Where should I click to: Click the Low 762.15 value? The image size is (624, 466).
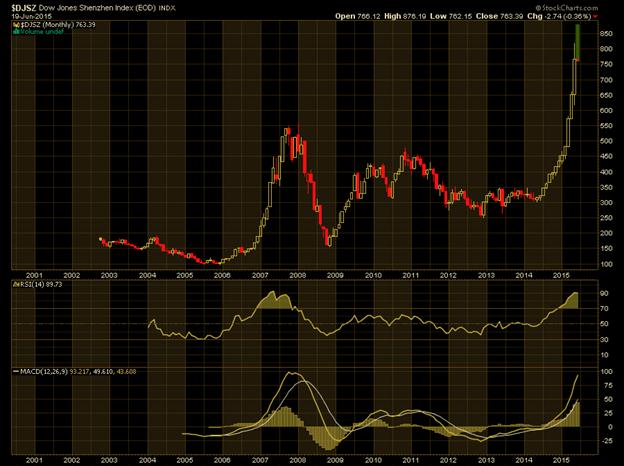pyautogui.click(x=451, y=16)
